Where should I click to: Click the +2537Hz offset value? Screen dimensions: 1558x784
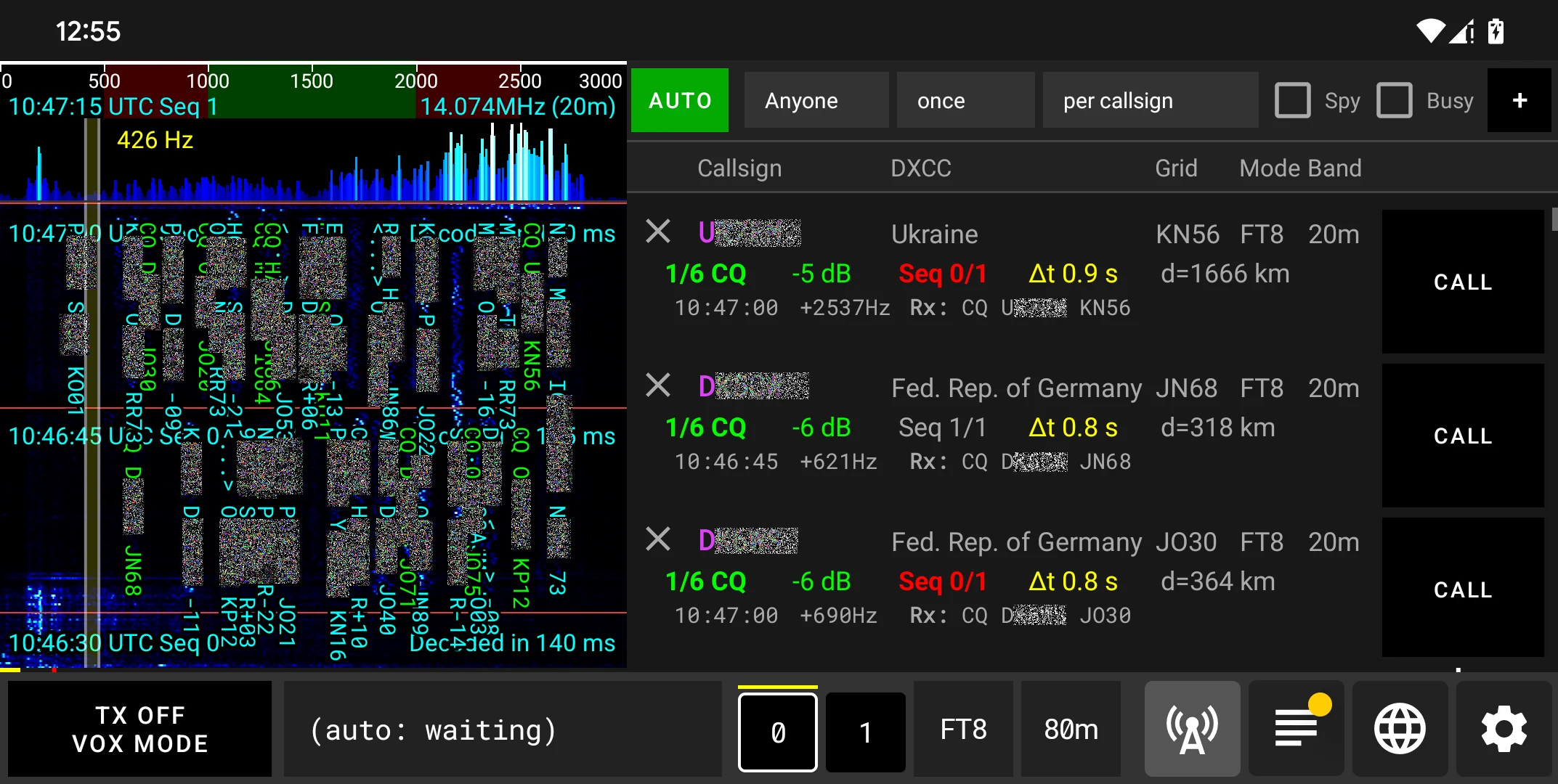[845, 308]
